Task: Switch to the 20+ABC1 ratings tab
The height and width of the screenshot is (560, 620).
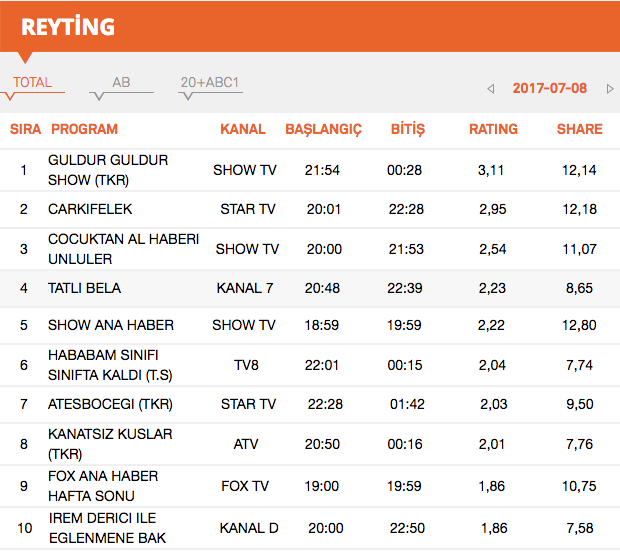Action: click(210, 83)
